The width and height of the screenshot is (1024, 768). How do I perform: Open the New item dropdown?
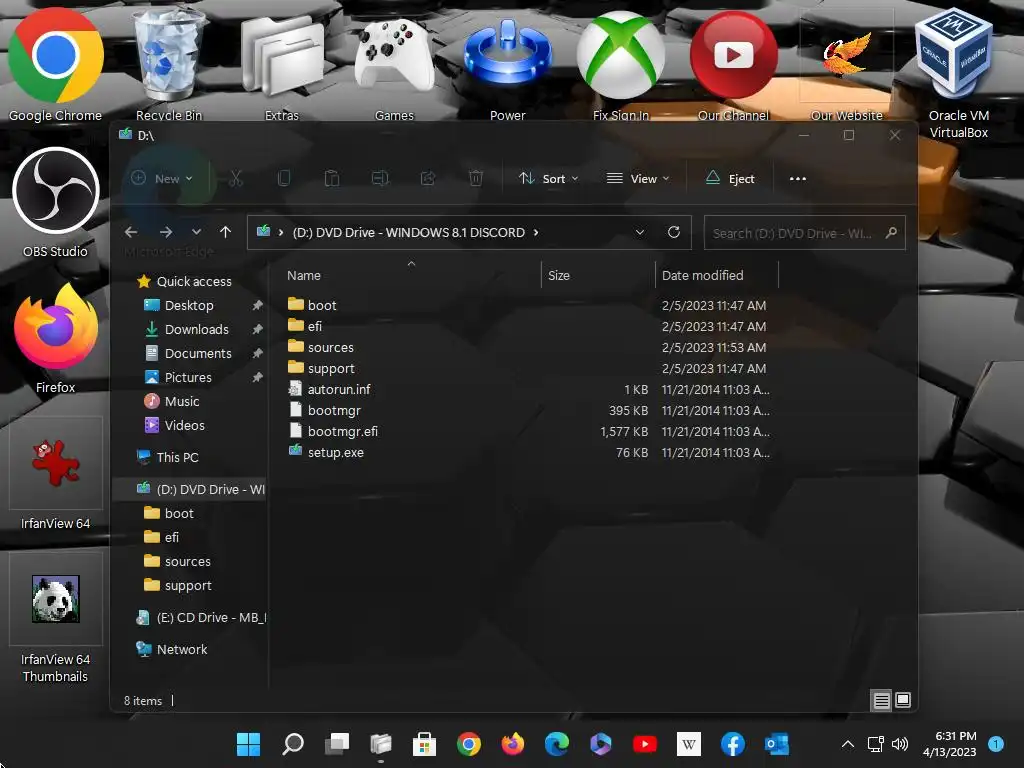click(162, 178)
